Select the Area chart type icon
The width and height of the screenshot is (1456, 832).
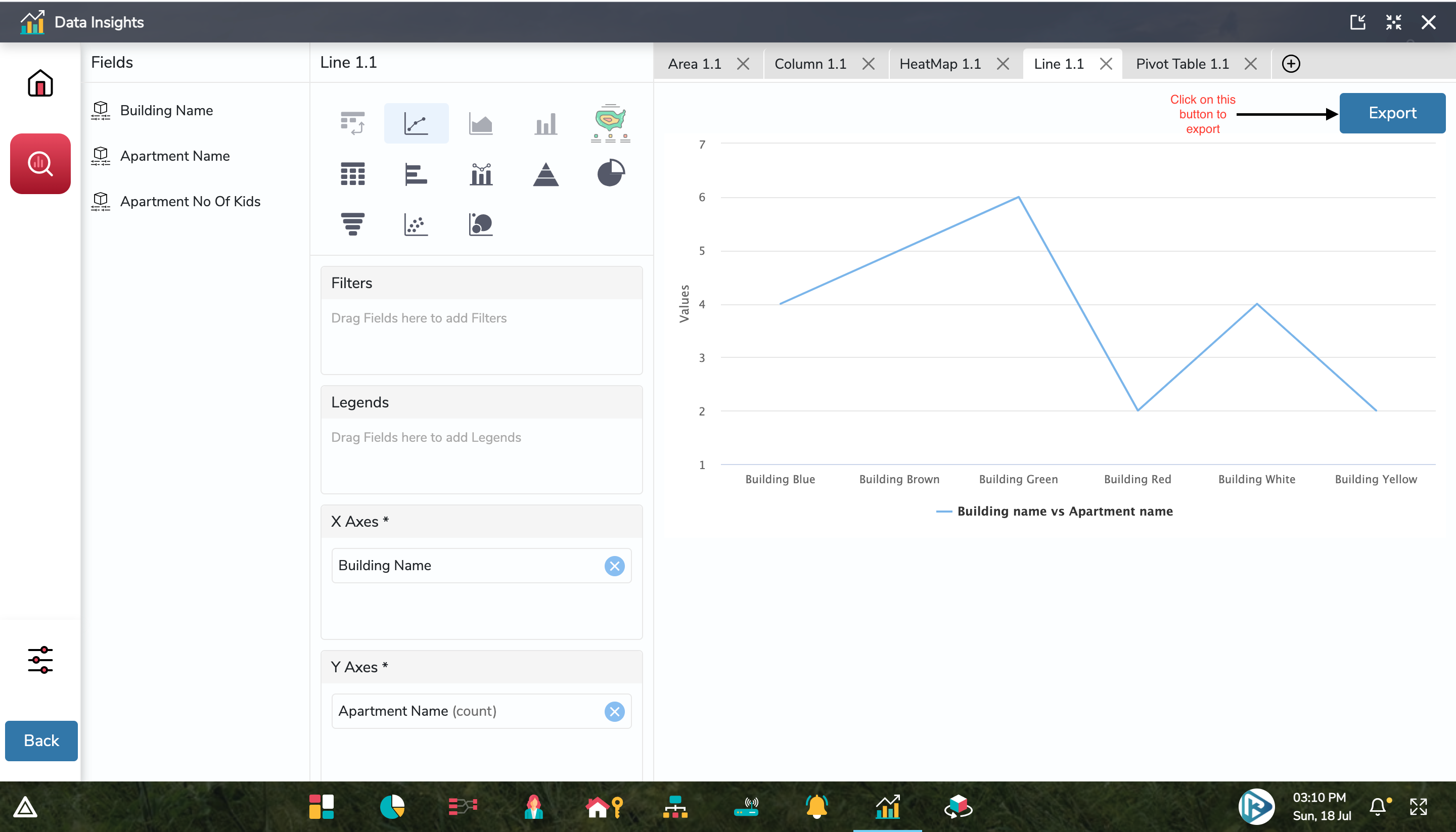tap(481, 123)
